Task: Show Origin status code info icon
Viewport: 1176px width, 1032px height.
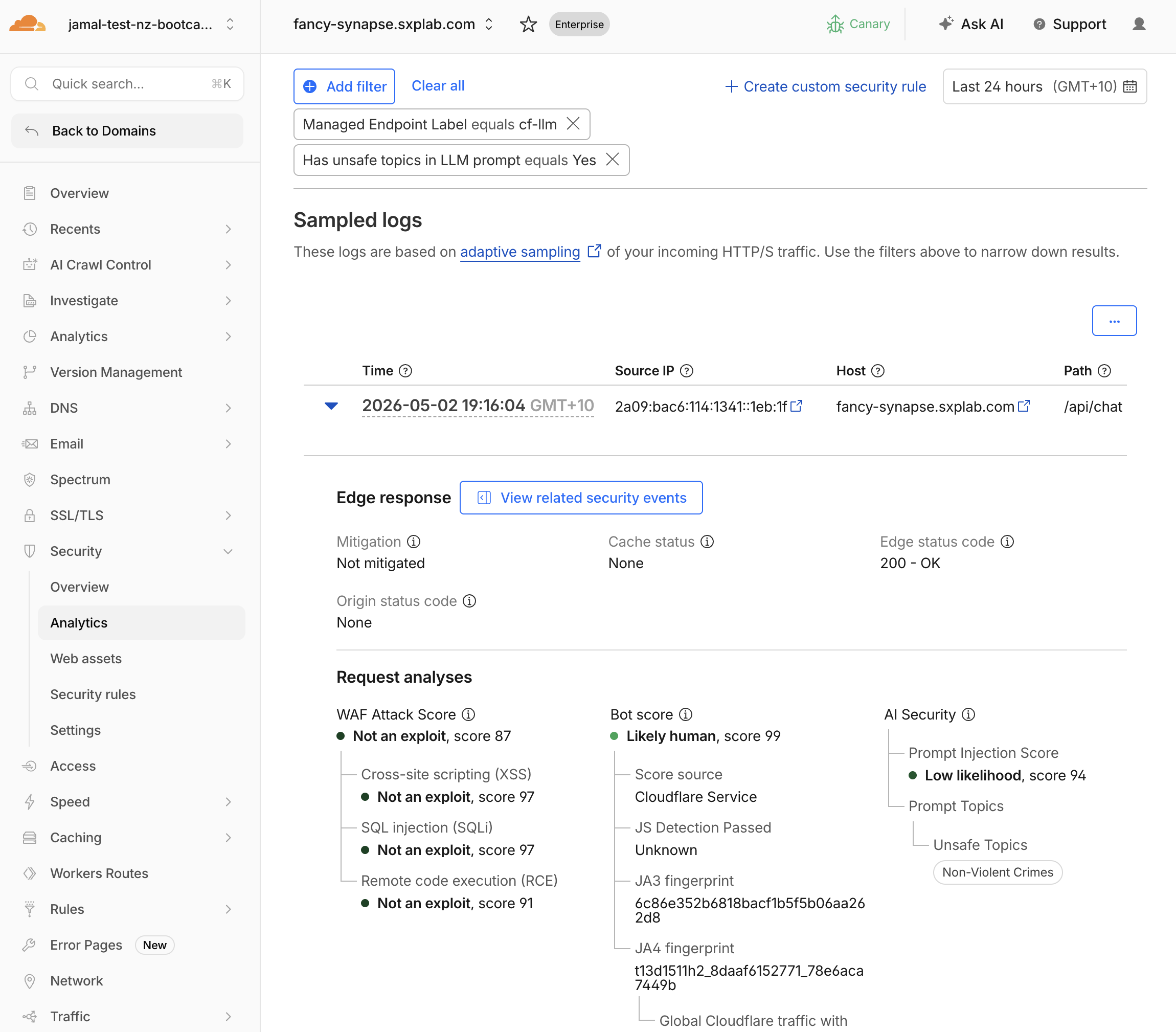Action: [469, 601]
